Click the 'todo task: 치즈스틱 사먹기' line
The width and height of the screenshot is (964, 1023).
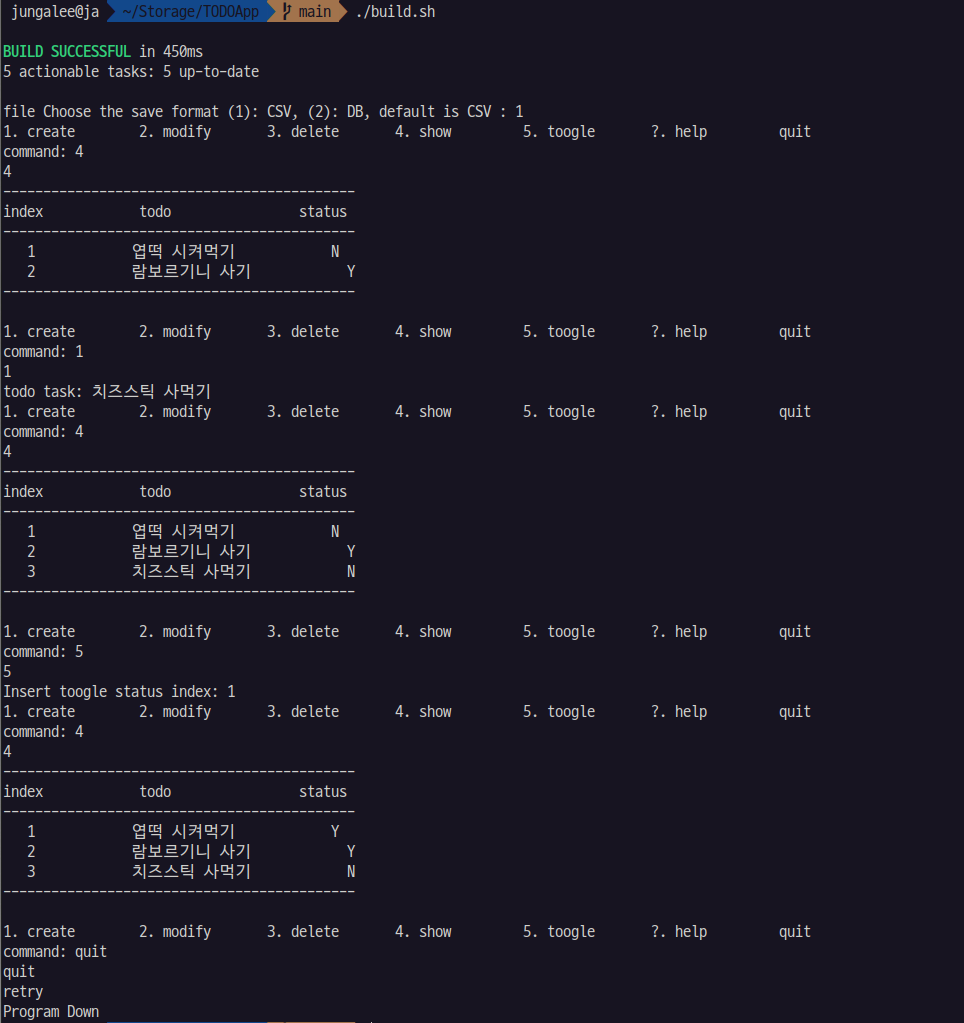pos(107,391)
